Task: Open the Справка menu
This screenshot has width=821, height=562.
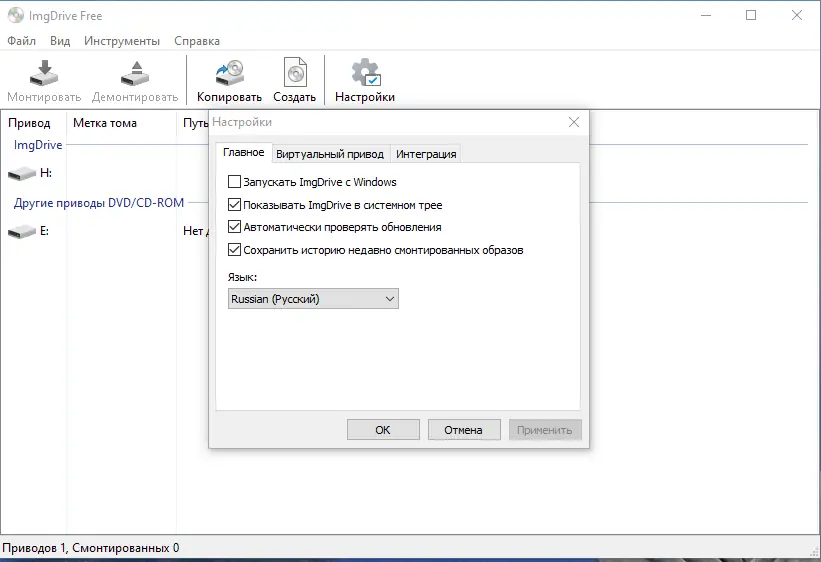Action: click(197, 41)
